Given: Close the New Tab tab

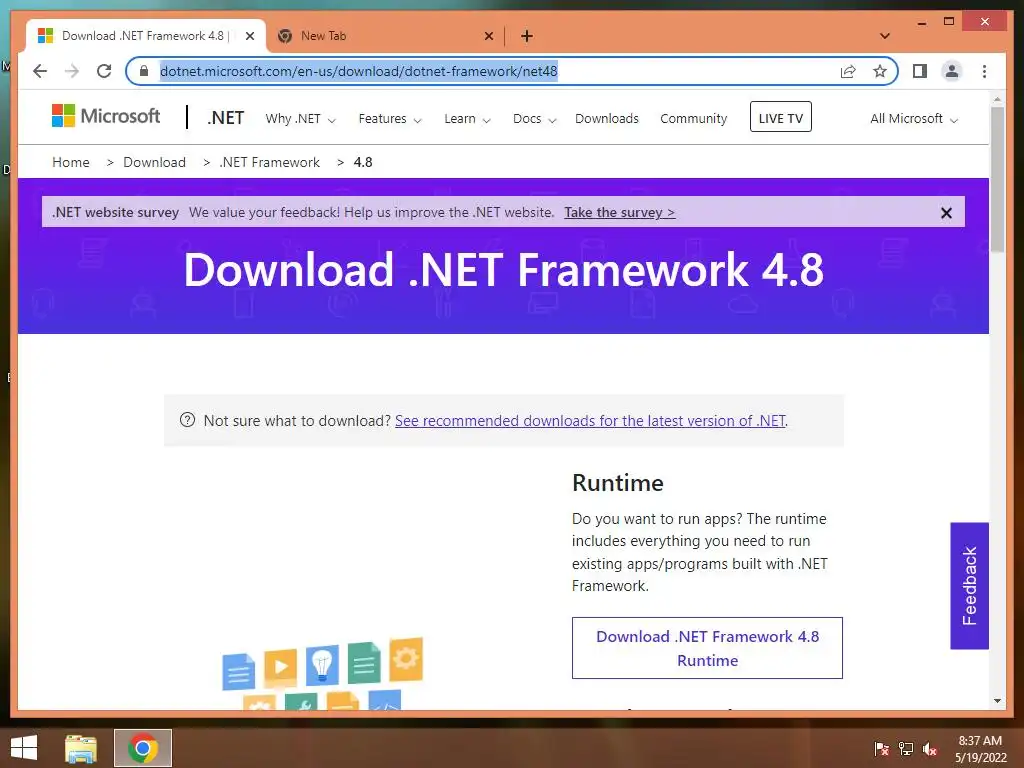Looking at the screenshot, I should [x=488, y=36].
